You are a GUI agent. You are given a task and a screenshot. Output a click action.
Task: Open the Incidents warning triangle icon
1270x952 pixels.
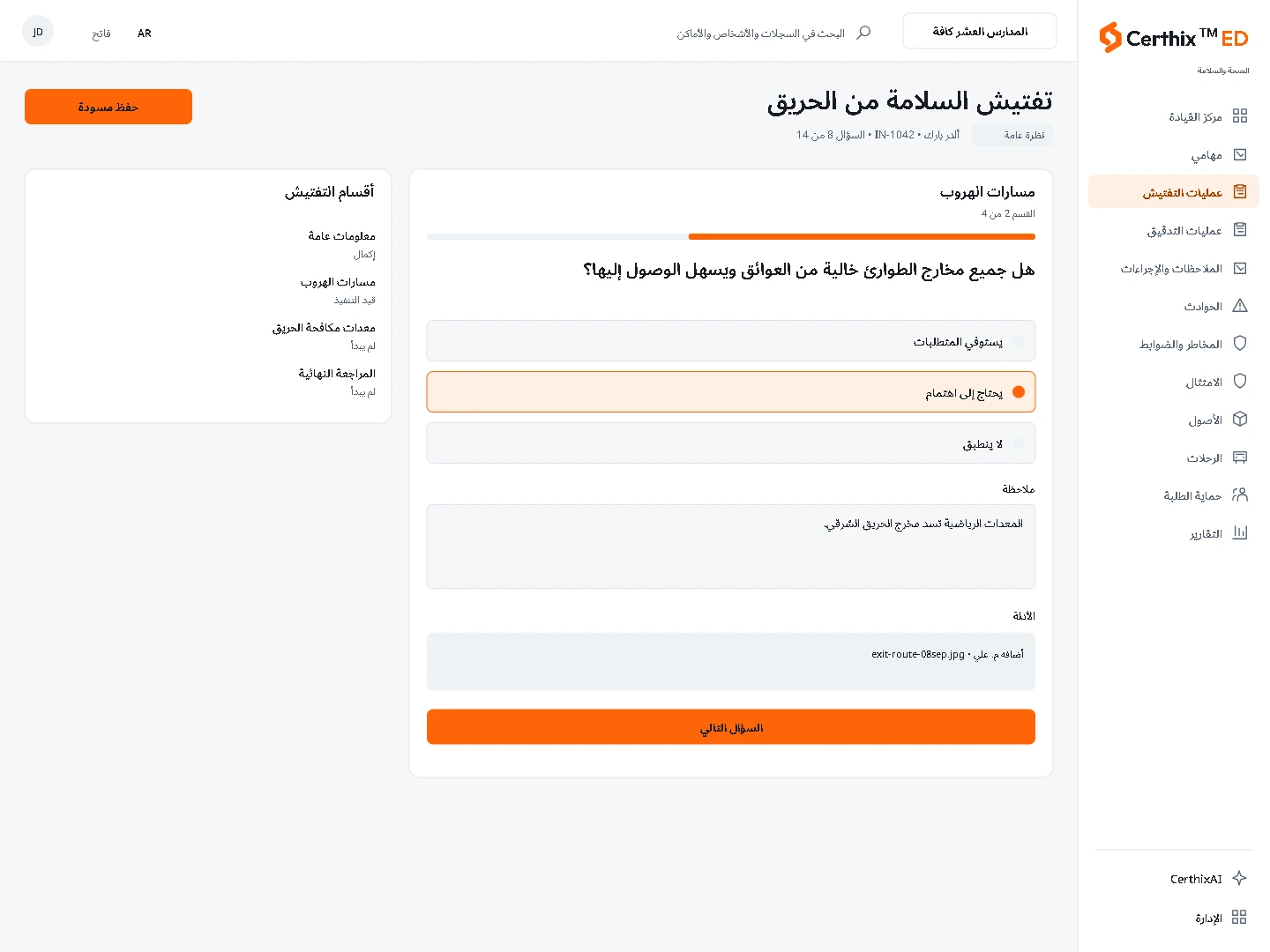click(x=1240, y=306)
